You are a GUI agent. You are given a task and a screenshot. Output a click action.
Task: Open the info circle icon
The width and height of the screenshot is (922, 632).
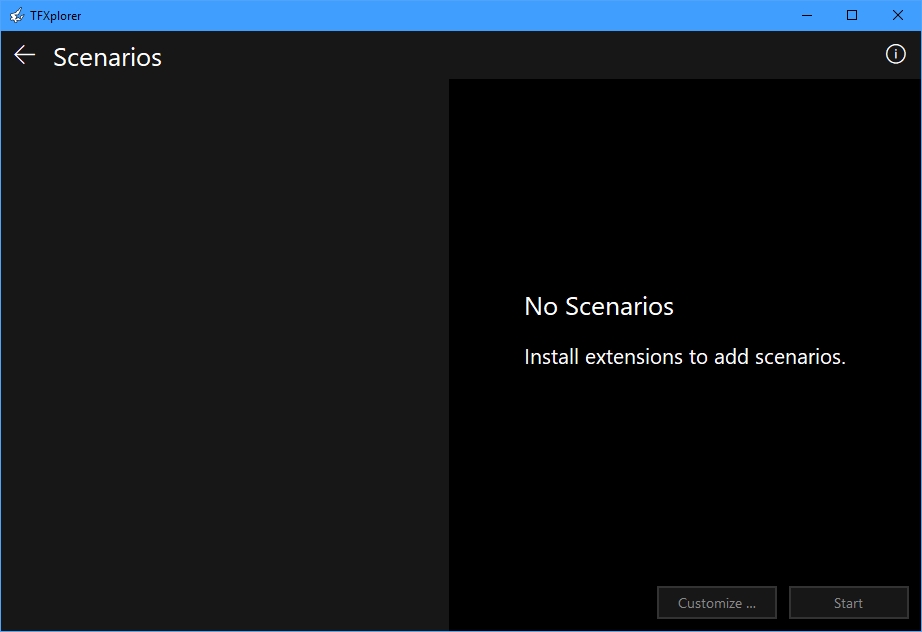click(x=895, y=55)
